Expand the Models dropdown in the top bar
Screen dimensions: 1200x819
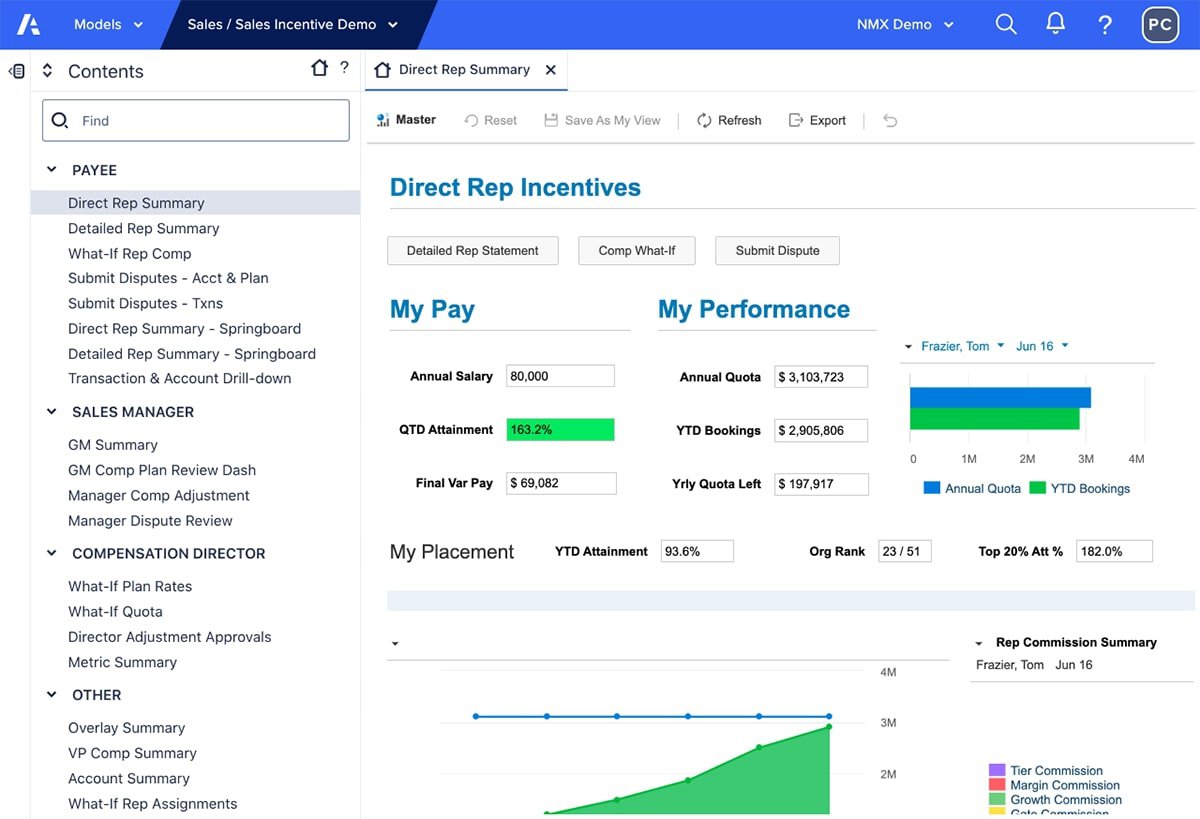tap(109, 24)
